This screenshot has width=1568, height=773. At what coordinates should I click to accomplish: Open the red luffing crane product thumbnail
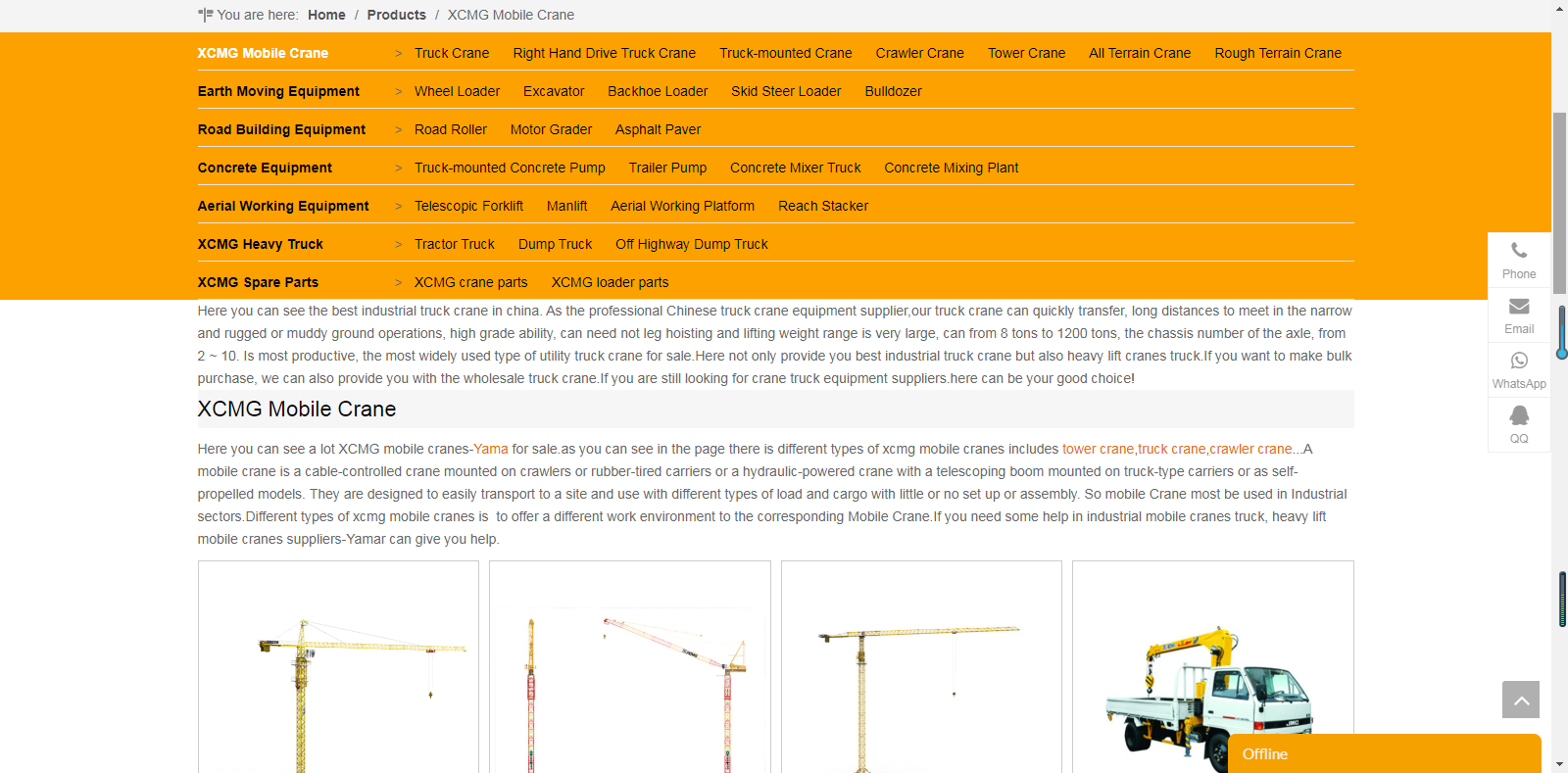click(x=630, y=667)
